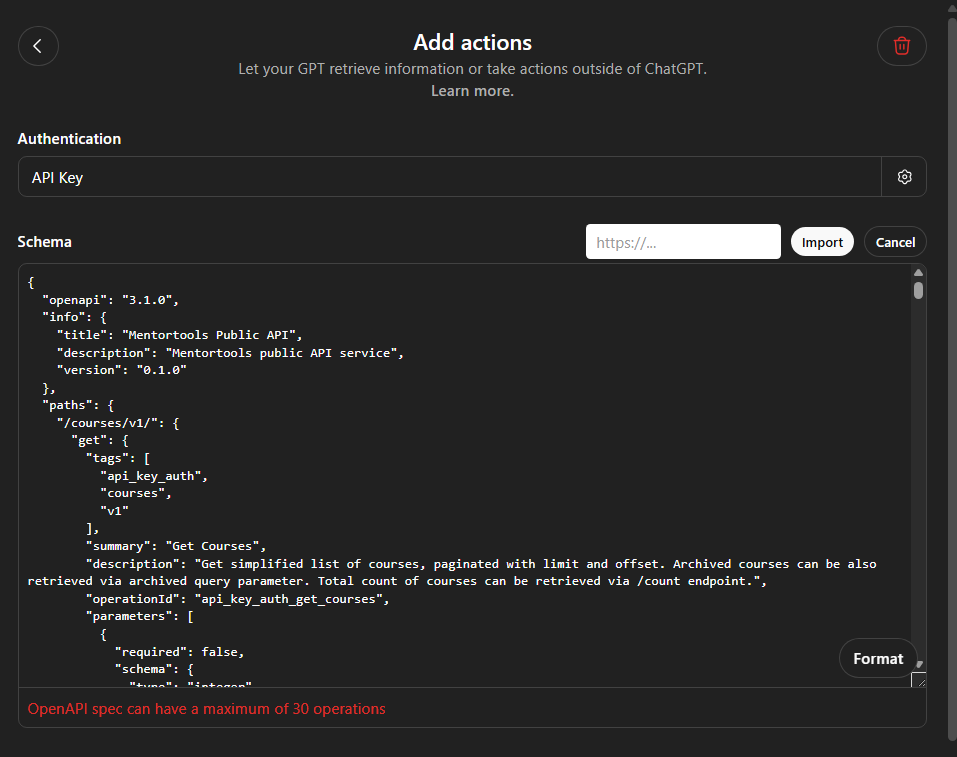
Task: Click the "operationId" api_key_auth_get_courses line
Action: pyautogui.click(x=237, y=599)
